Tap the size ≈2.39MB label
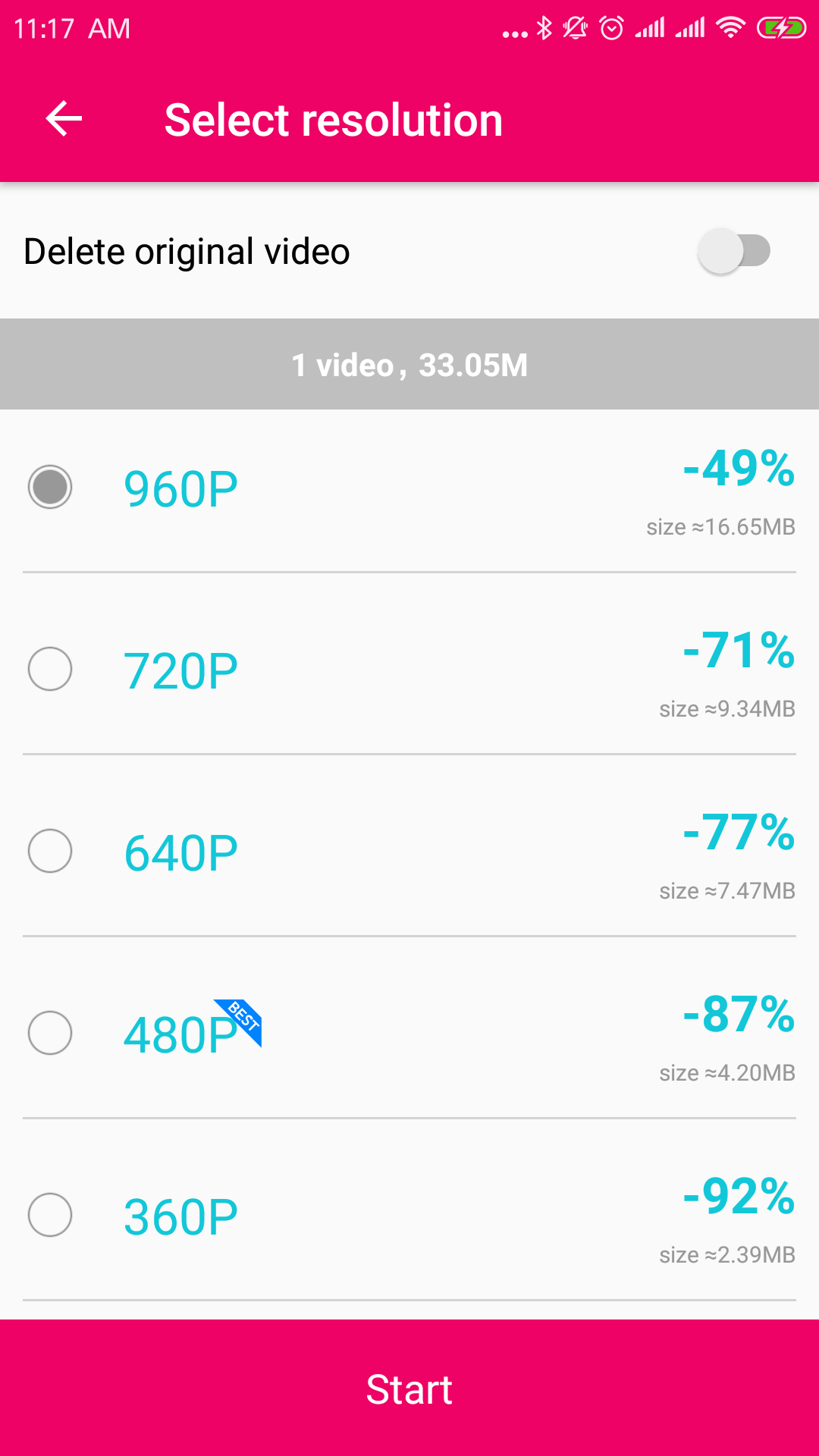 [x=726, y=1255]
